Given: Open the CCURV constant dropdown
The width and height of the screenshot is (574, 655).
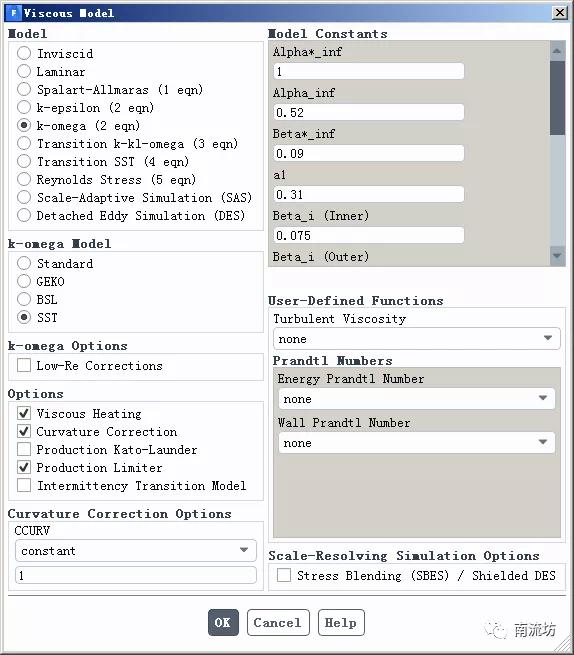Looking at the screenshot, I should 136,551.
